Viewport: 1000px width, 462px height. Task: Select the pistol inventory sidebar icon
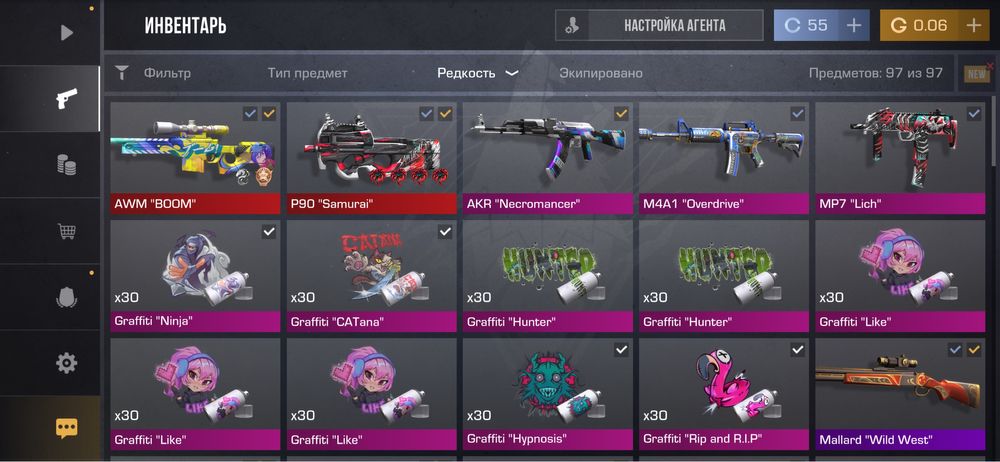(x=66, y=98)
